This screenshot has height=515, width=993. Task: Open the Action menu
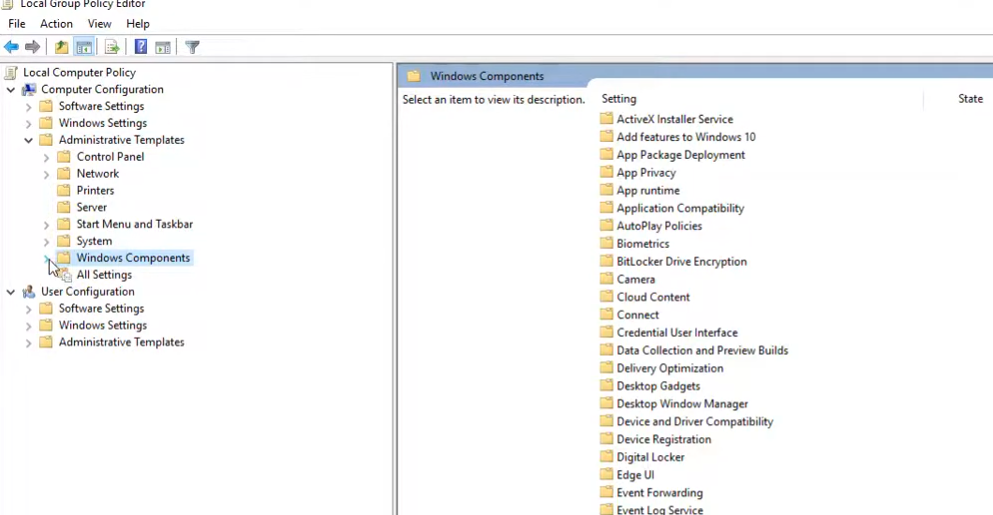pyautogui.click(x=56, y=23)
